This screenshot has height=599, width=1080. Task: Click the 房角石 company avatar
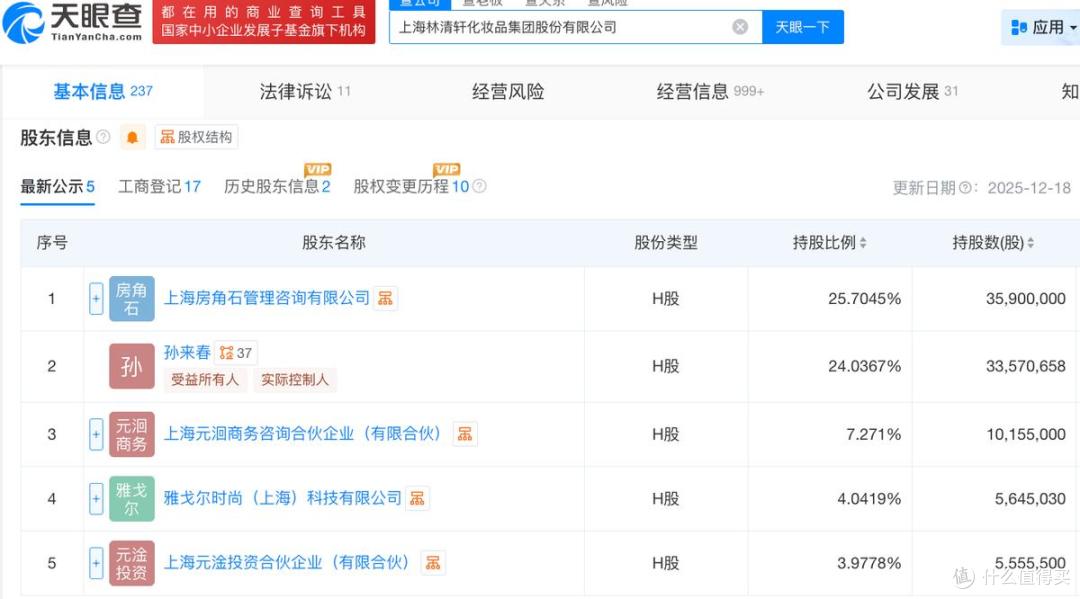click(132, 298)
